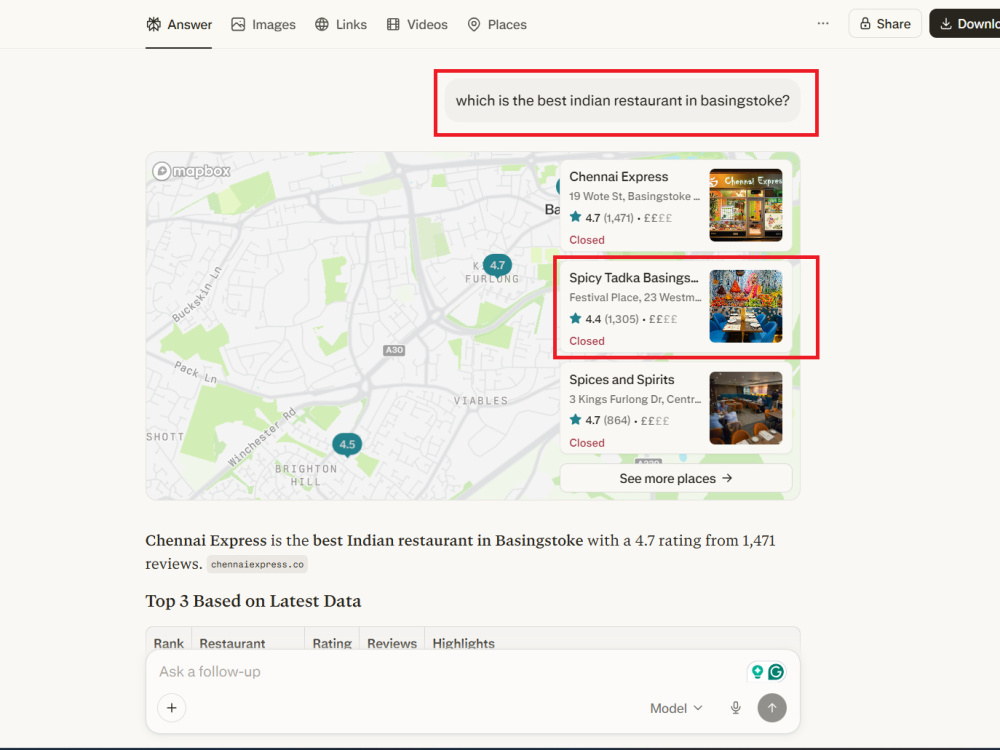The height and width of the screenshot is (750, 1000).
Task: Open the Images tab
Action: [x=263, y=24]
